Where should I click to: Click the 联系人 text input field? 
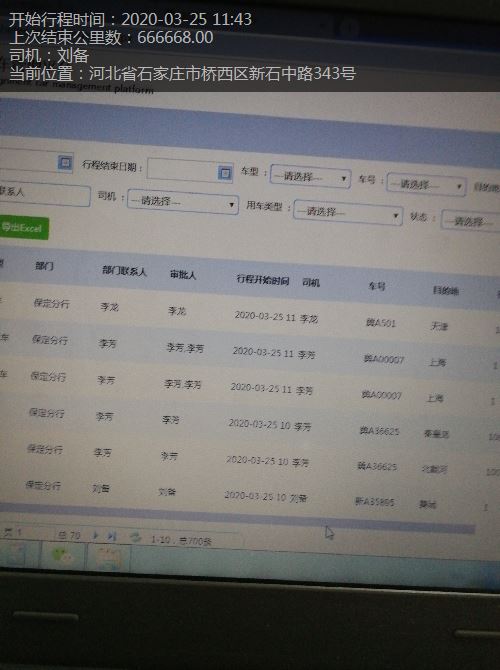[43, 194]
